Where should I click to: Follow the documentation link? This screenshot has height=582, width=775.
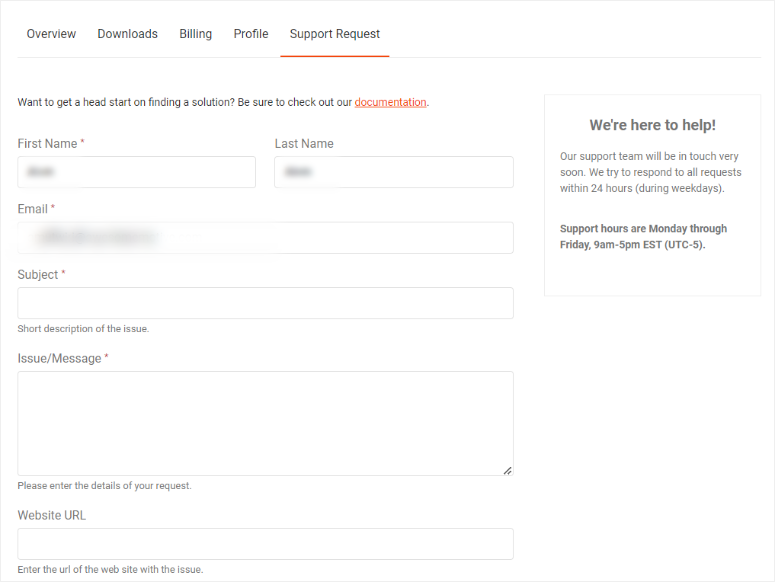390,102
